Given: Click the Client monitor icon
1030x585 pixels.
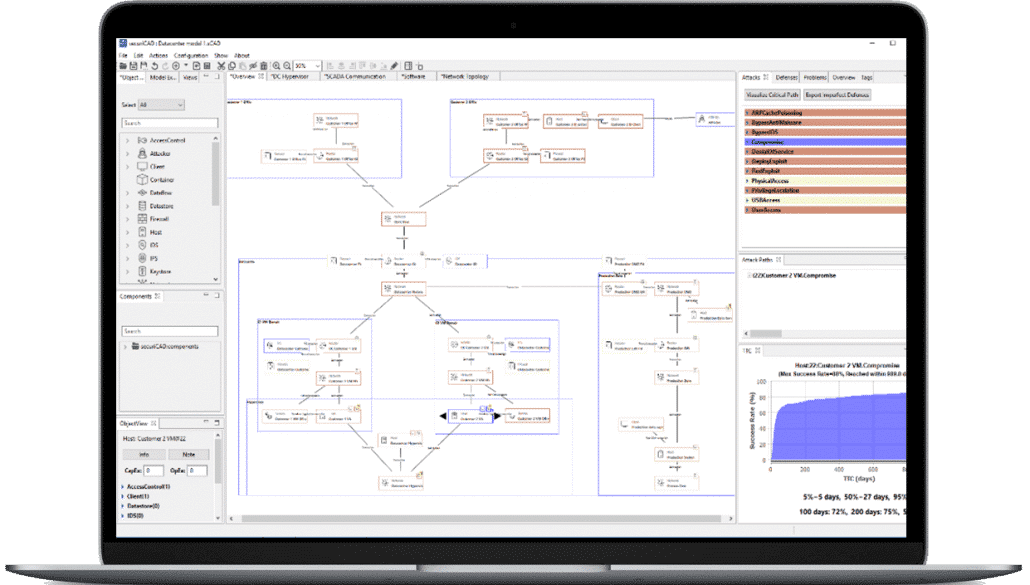Looking at the screenshot, I should (142, 166).
